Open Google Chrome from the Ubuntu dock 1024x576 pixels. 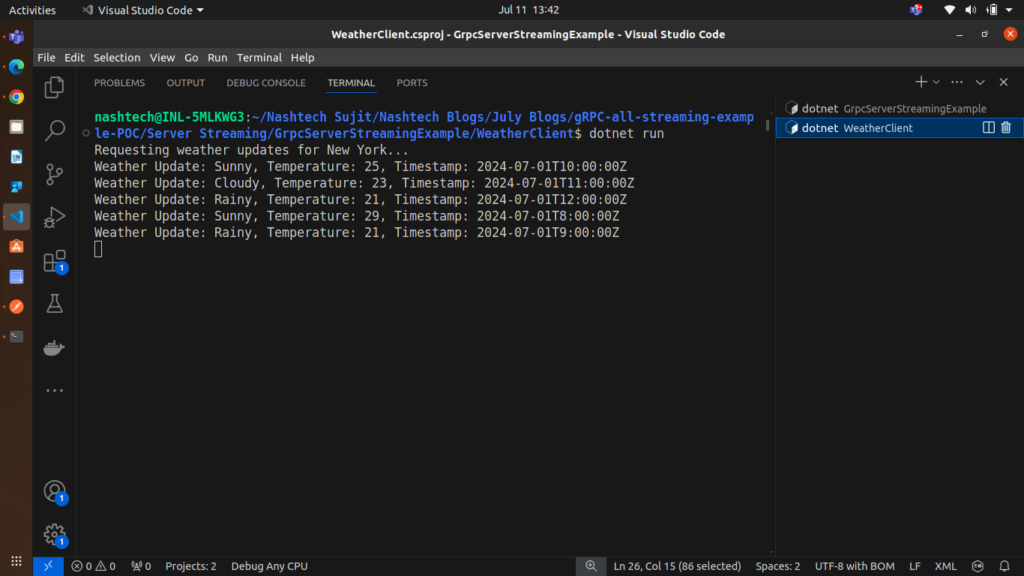tap(16, 97)
